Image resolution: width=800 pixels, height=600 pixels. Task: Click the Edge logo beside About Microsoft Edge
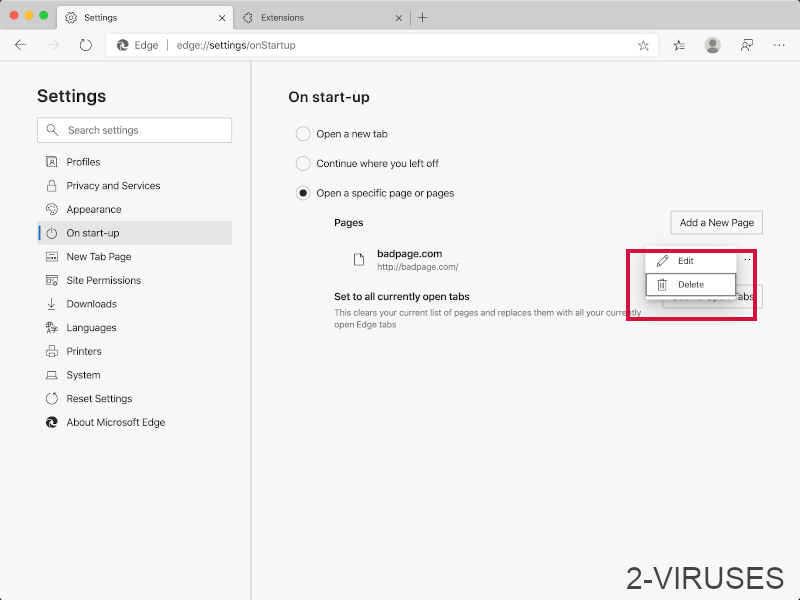(52, 422)
